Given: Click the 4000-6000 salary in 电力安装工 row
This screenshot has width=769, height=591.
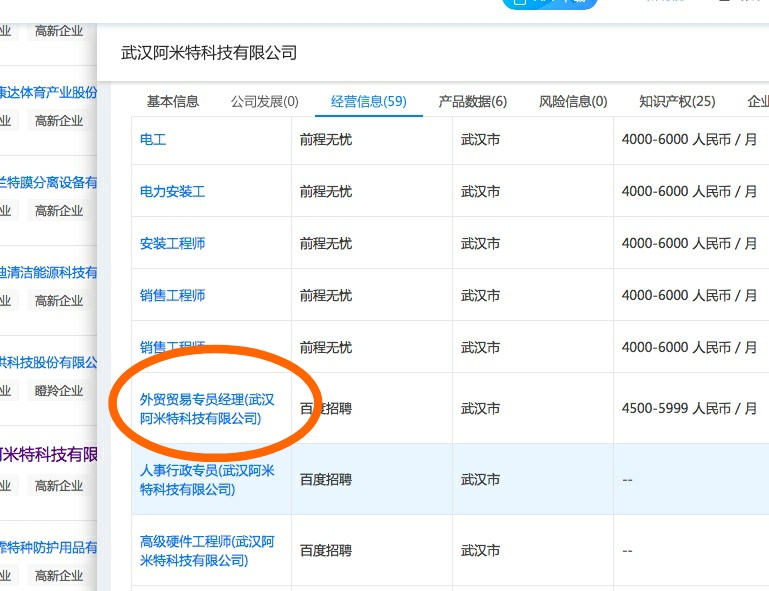Looking at the screenshot, I should 690,191.
